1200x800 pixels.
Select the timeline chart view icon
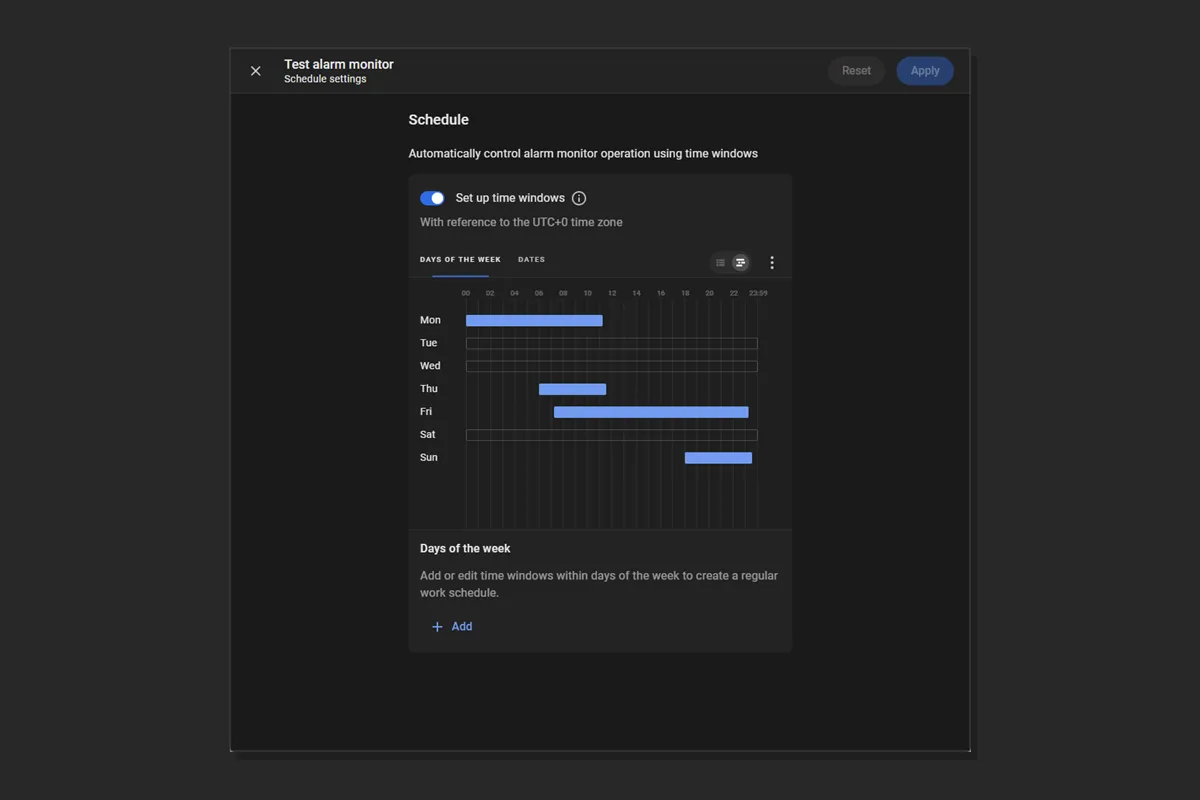coord(740,263)
